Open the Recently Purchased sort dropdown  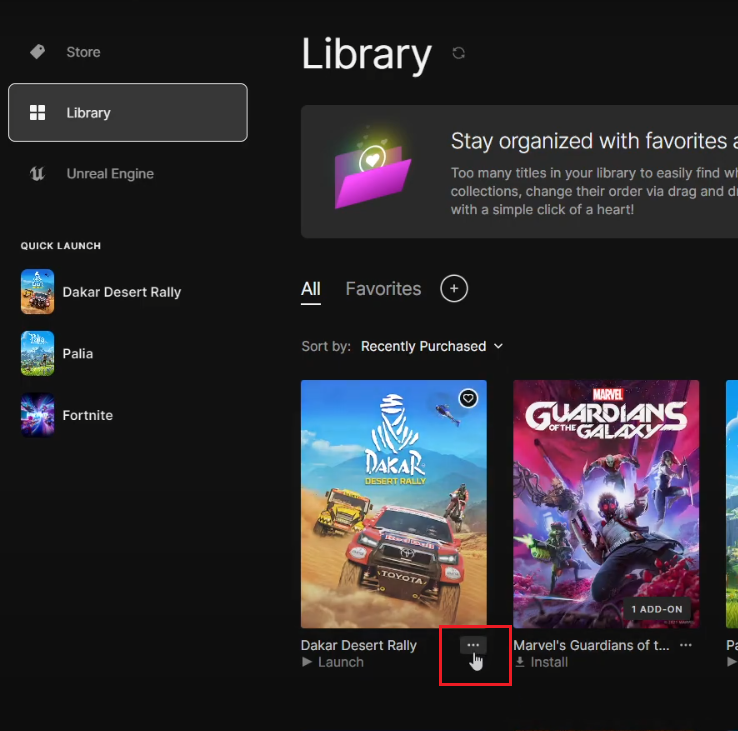432,346
